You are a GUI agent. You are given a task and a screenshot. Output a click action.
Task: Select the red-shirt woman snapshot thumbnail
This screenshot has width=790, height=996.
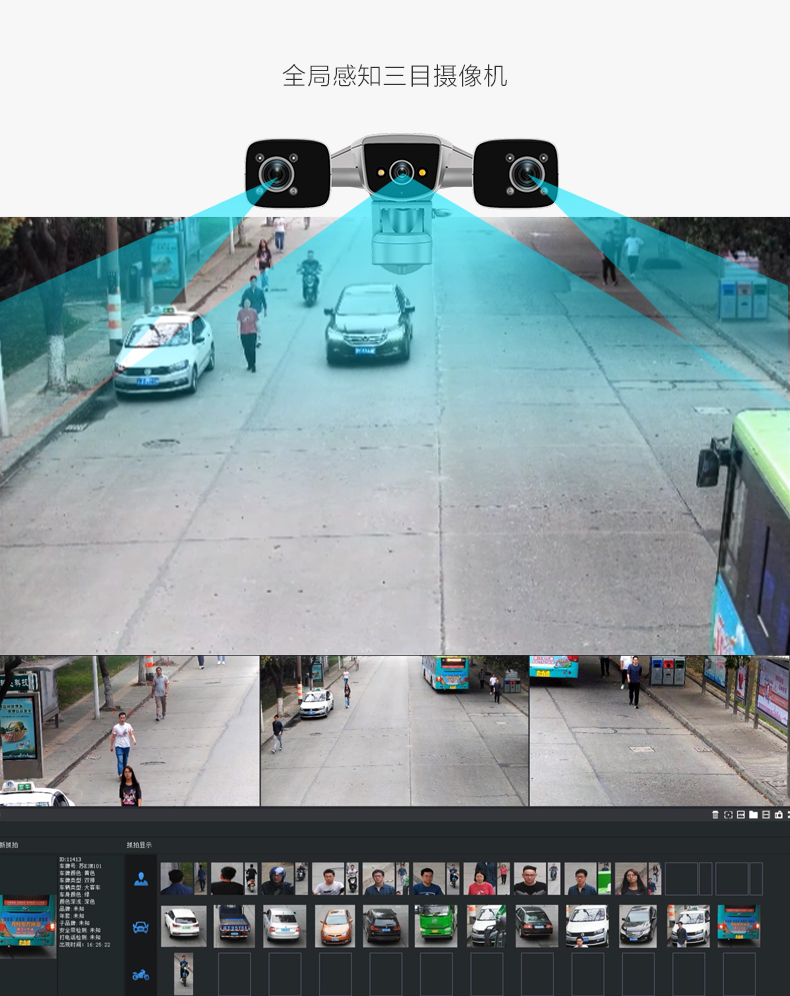click(x=481, y=879)
